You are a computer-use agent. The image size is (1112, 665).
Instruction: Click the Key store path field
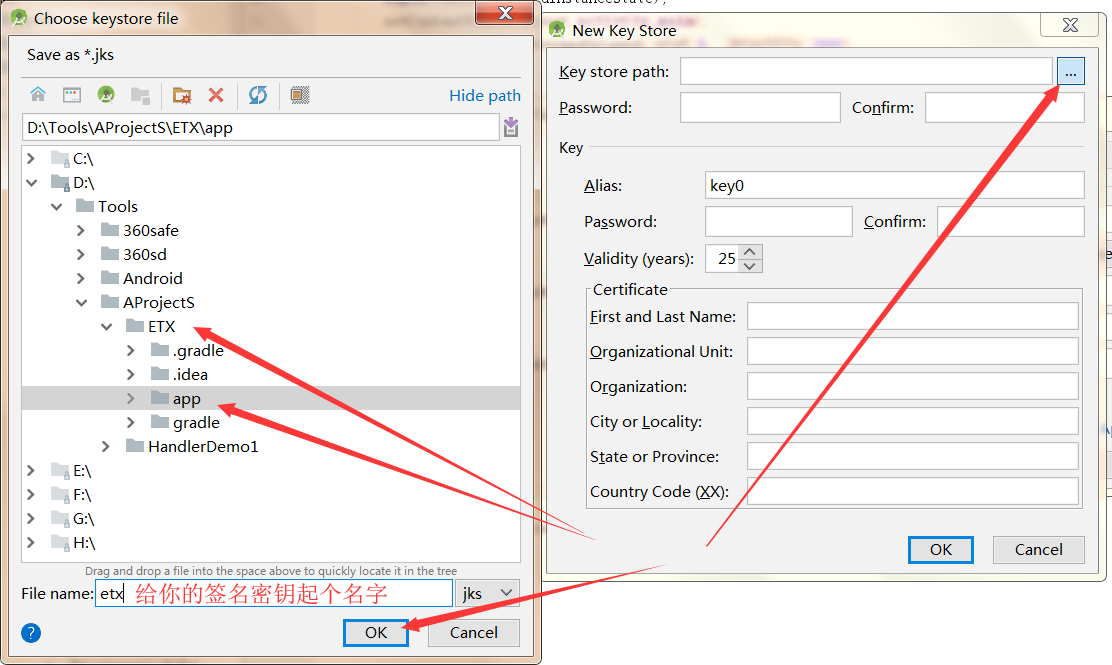point(866,71)
